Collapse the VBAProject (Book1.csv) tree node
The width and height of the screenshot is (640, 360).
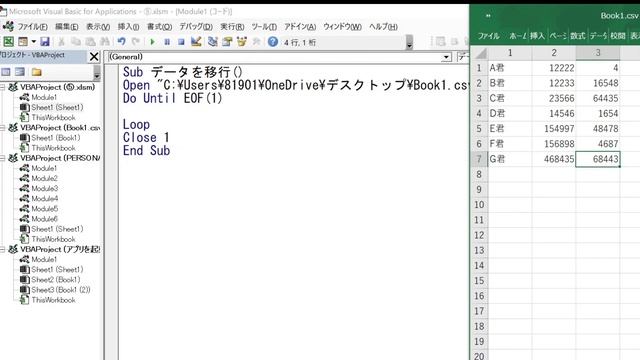(2, 128)
